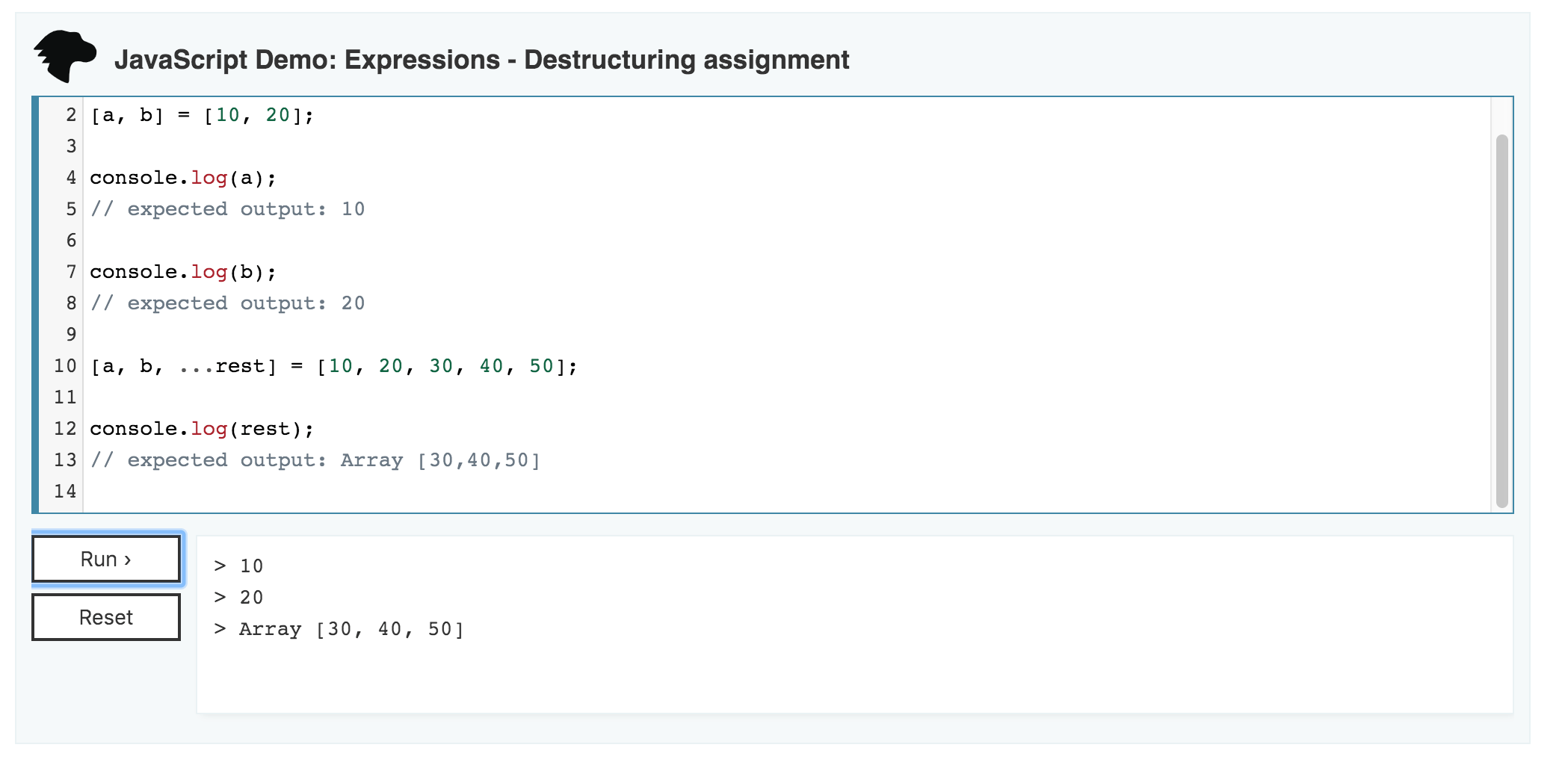Click the rest destructuring assignment line
Viewport: 1568px width, 777px height.
[x=333, y=366]
